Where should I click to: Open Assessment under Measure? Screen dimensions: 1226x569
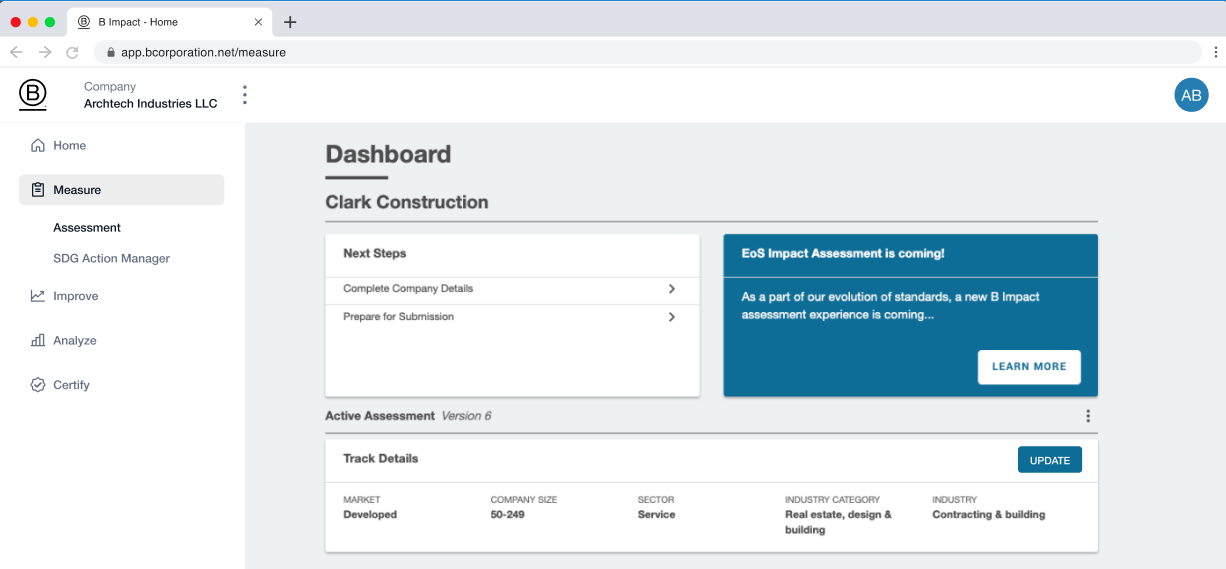pos(87,228)
